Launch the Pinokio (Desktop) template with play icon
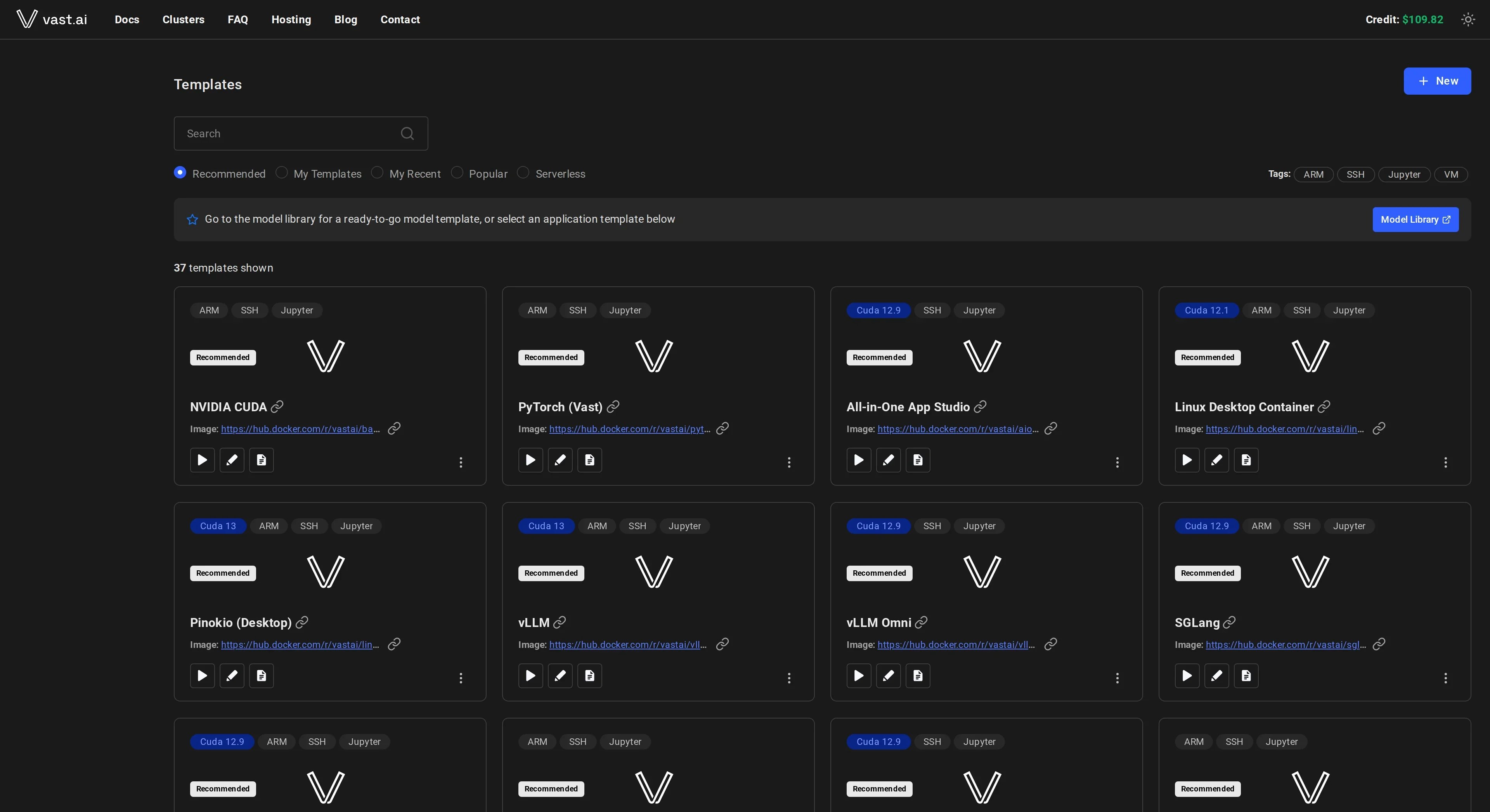Viewport: 1490px width, 812px height. coord(203,676)
